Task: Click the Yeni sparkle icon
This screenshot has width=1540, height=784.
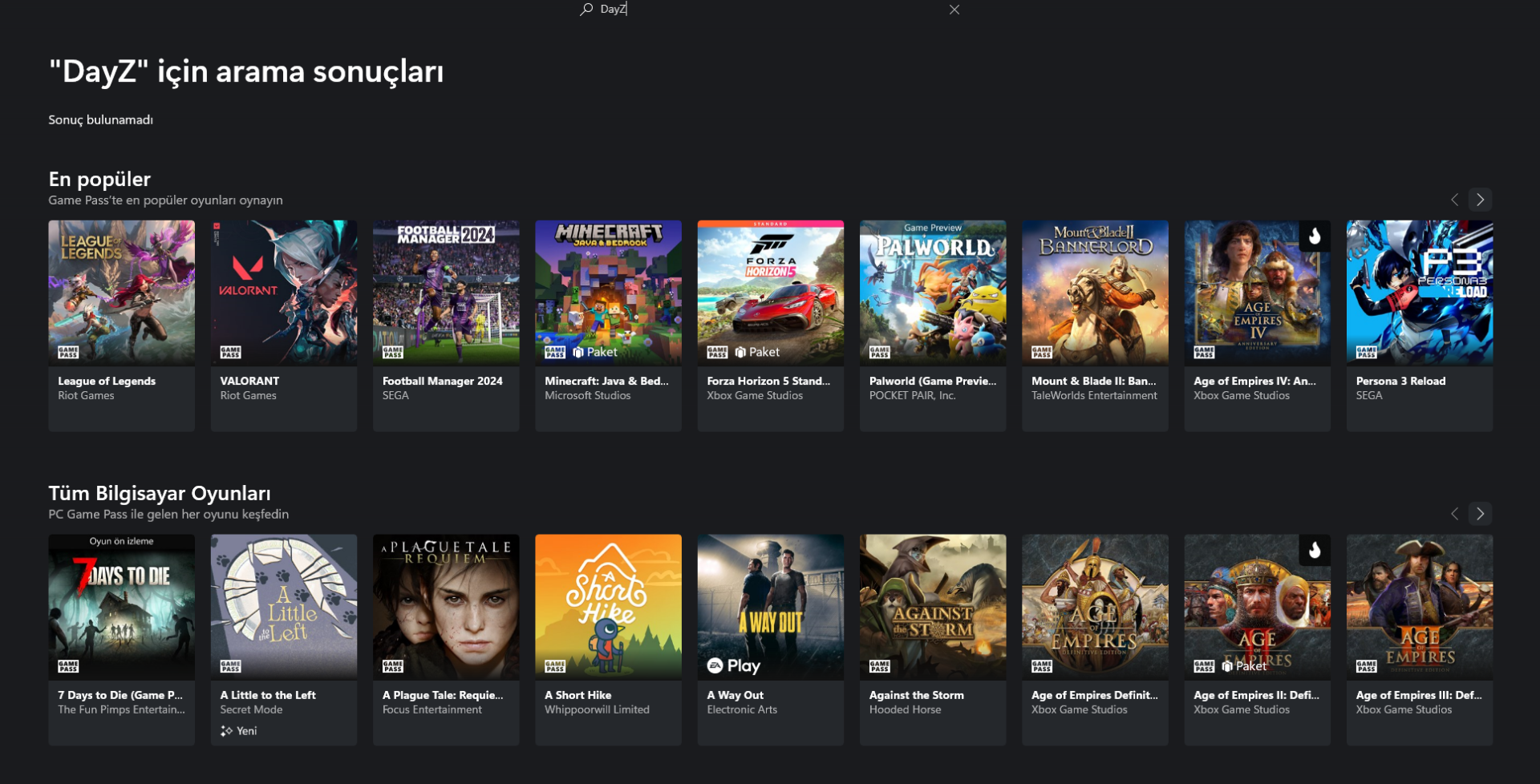Action: click(227, 731)
